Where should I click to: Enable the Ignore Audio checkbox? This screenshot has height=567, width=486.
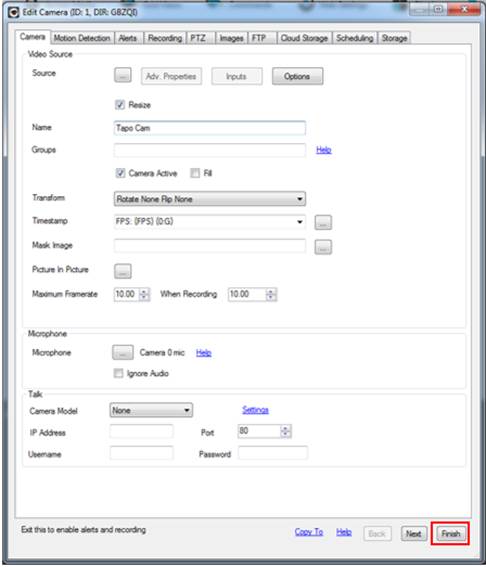(118, 373)
